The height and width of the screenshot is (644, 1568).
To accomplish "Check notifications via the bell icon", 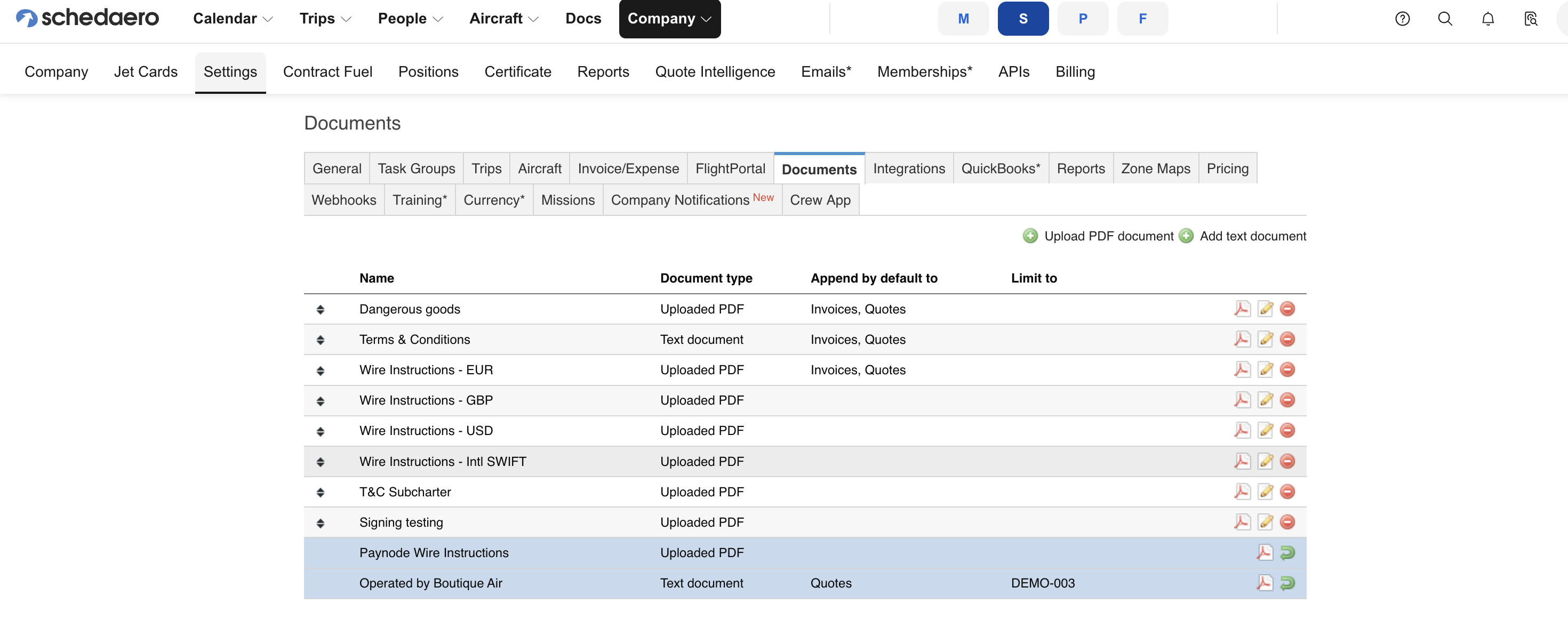I will click(x=1487, y=19).
